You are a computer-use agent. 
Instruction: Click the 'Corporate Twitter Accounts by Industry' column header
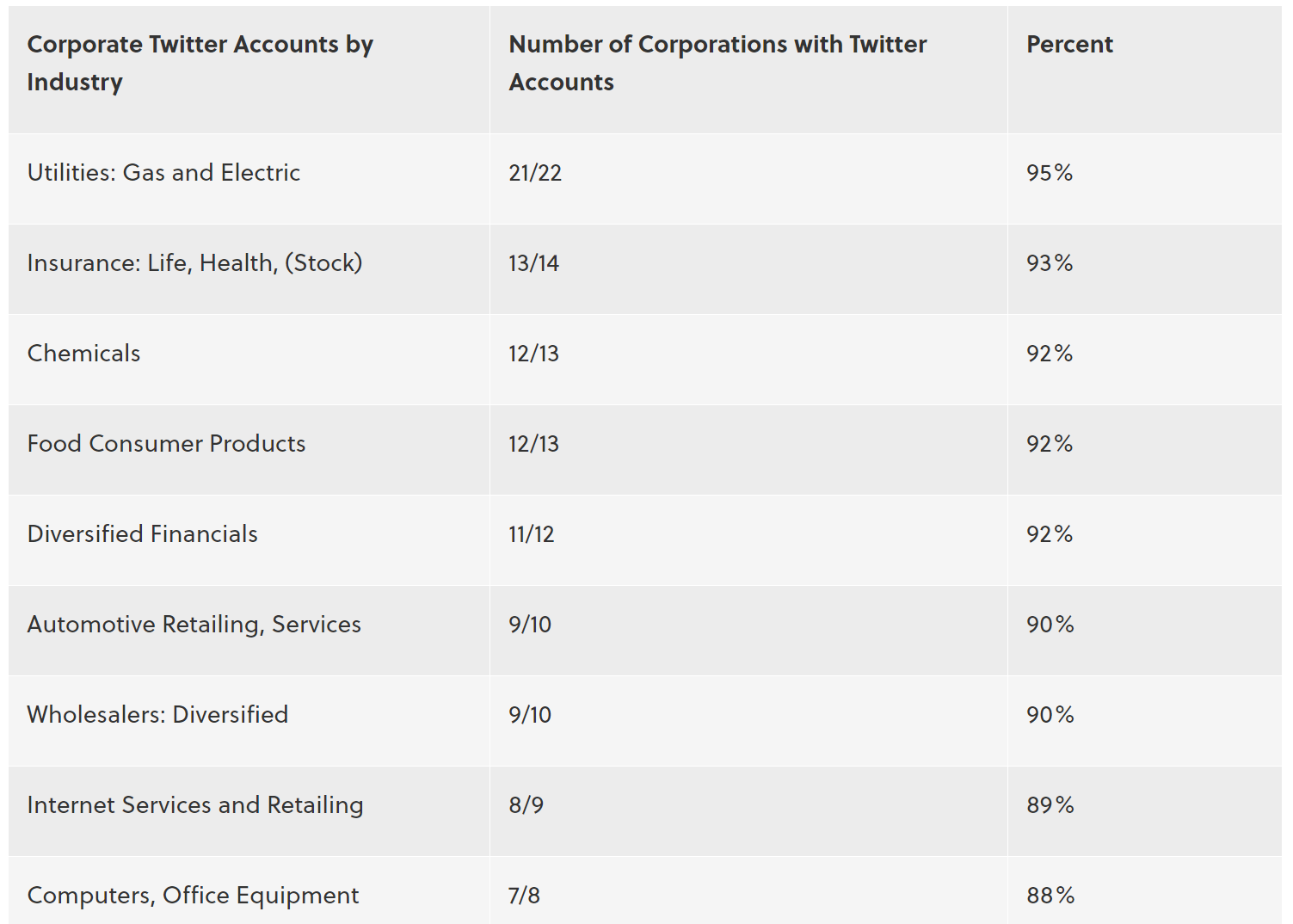click(x=200, y=63)
